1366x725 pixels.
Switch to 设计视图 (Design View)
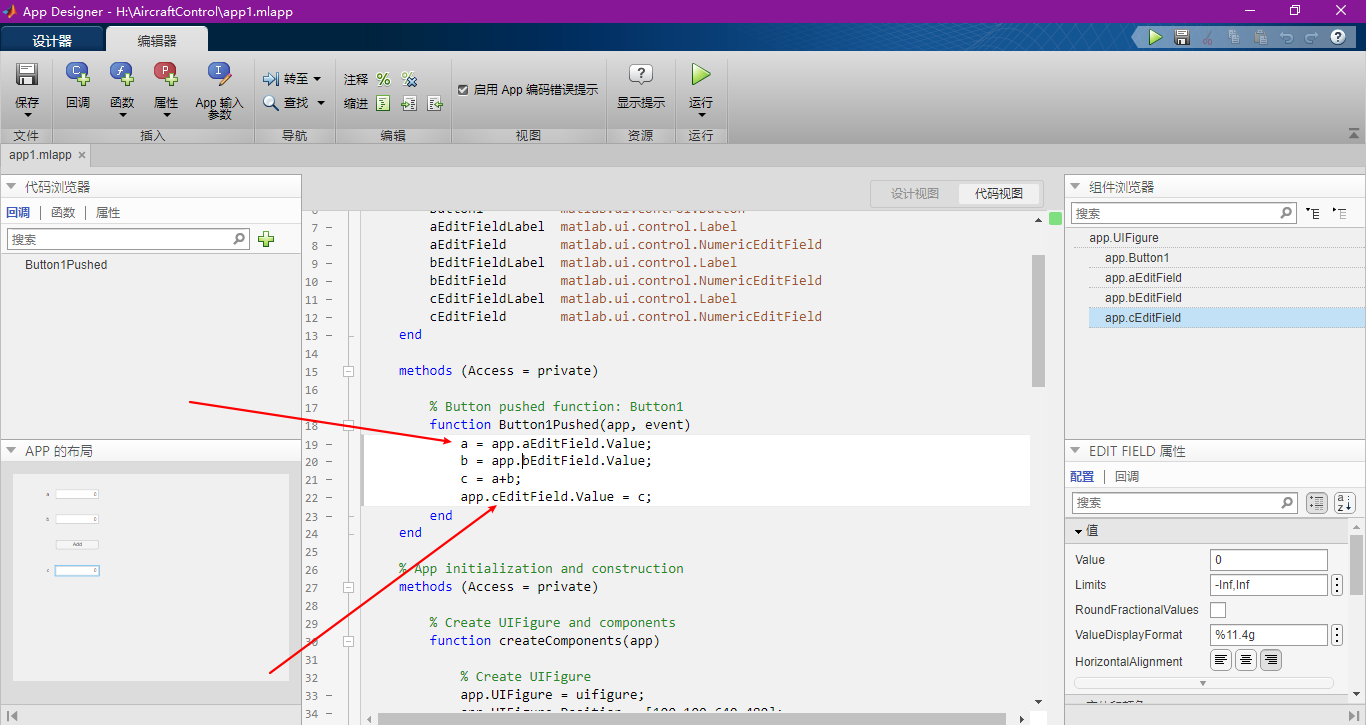(915, 194)
